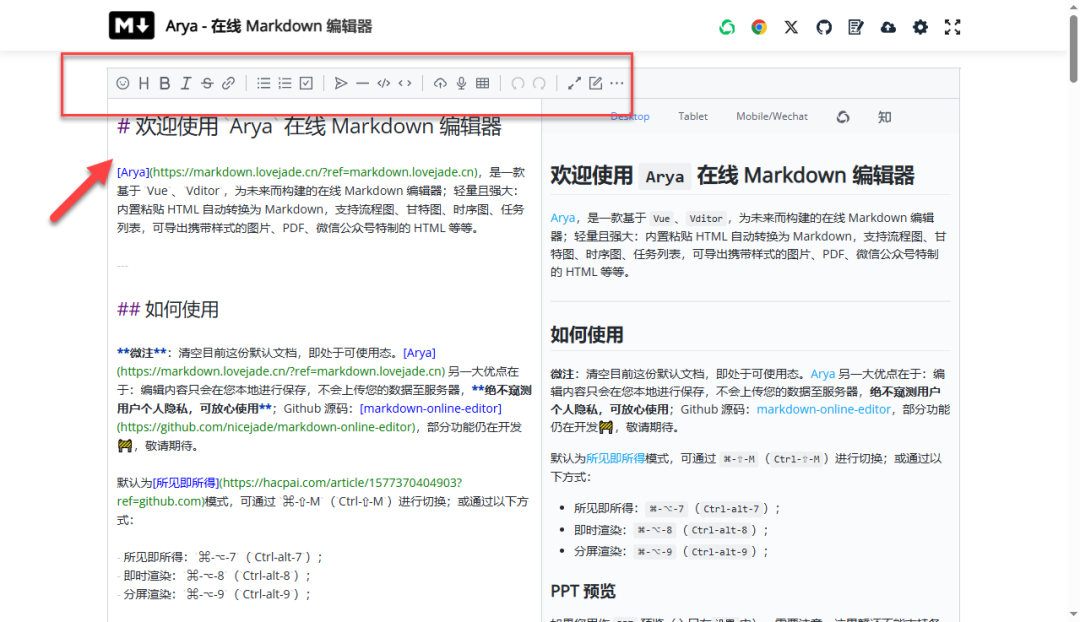Click the 如何使用 heading in preview
The width and height of the screenshot is (1080, 622).
pos(587,335)
